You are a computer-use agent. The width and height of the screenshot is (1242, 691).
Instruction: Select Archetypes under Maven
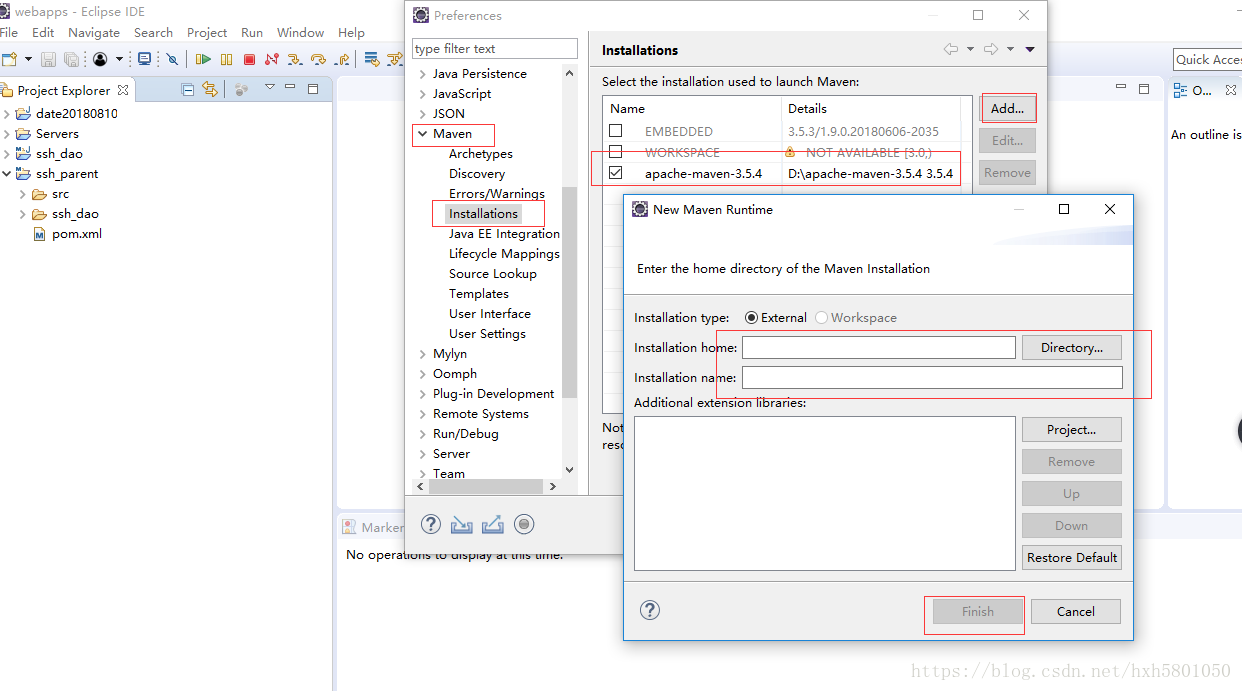pos(481,154)
